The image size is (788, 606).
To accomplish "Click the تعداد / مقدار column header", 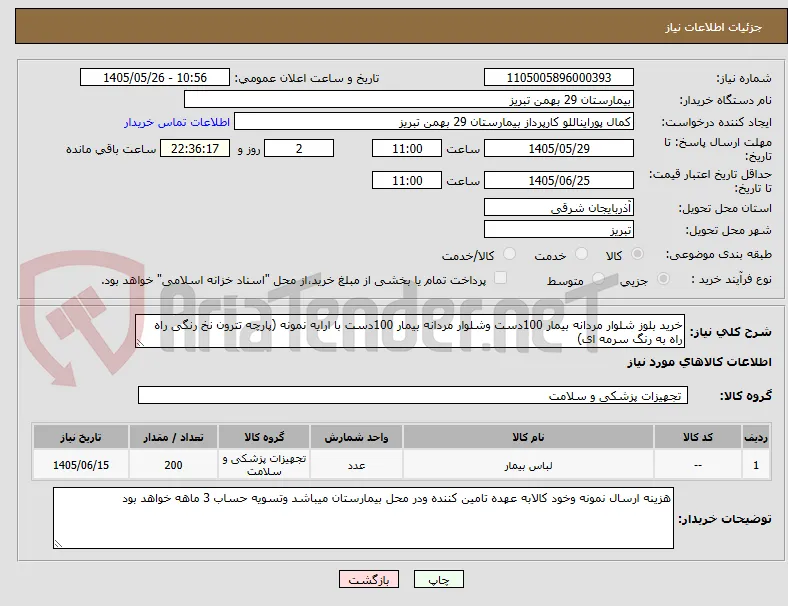I will click(173, 437).
